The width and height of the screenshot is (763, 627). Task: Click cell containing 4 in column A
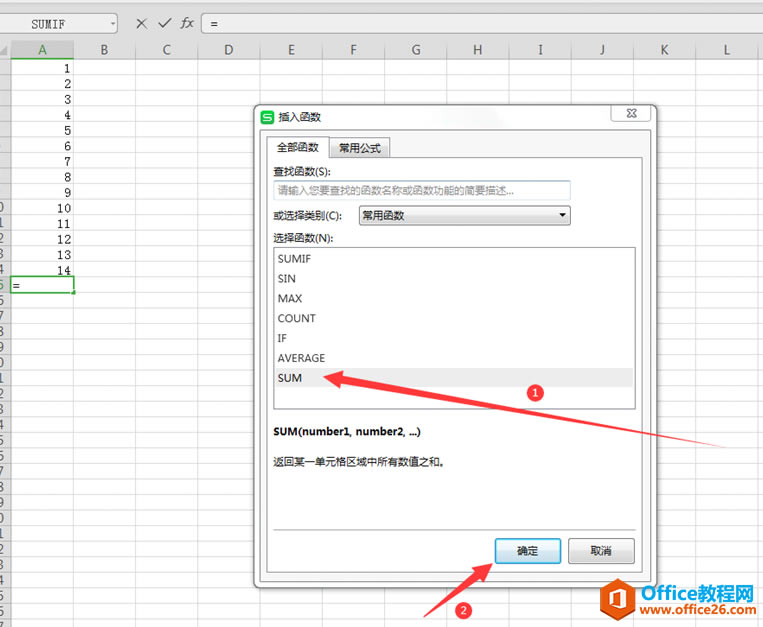point(42,114)
